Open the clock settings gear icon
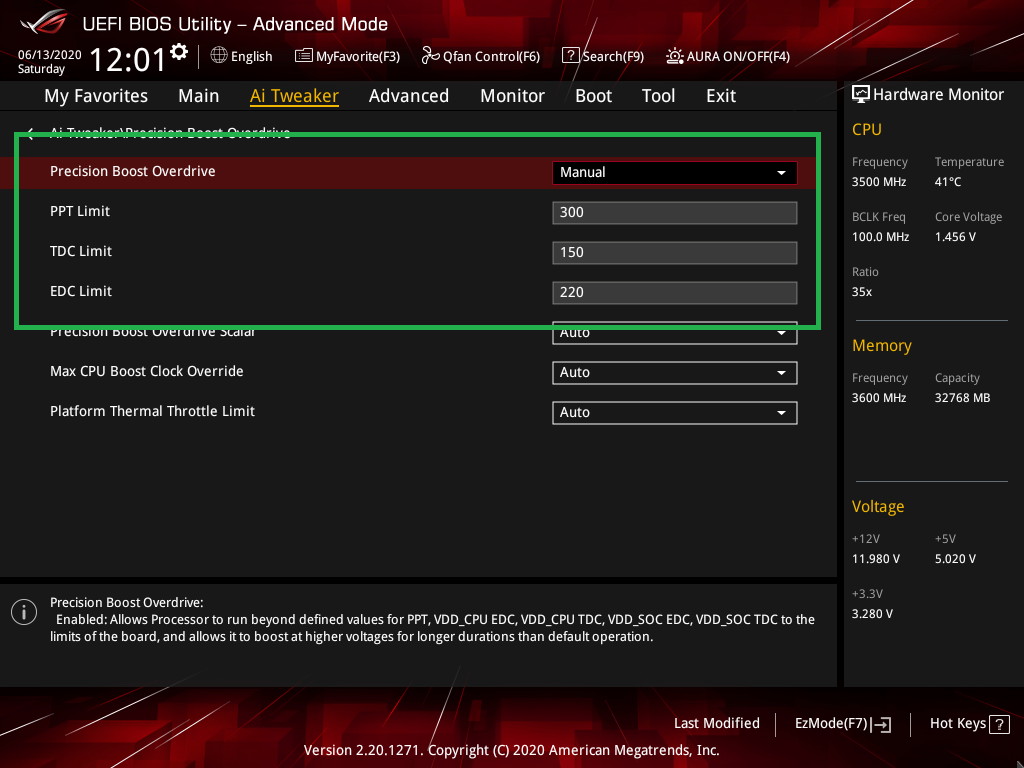This screenshot has height=768, width=1024. [x=179, y=52]
